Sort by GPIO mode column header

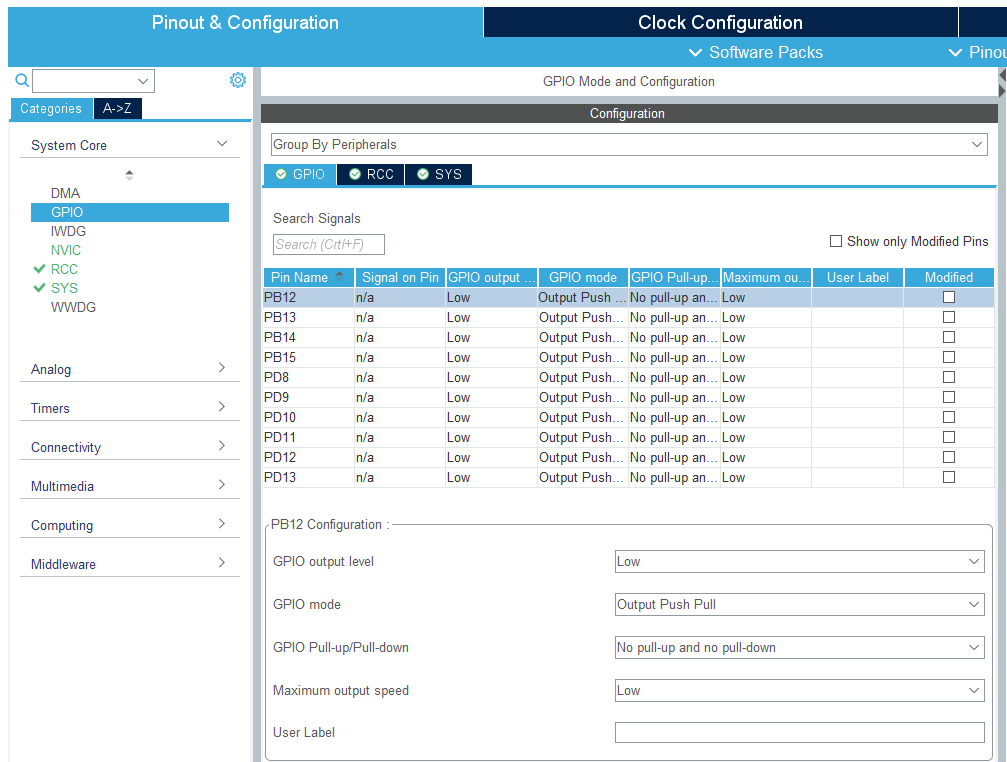[583, 277]
